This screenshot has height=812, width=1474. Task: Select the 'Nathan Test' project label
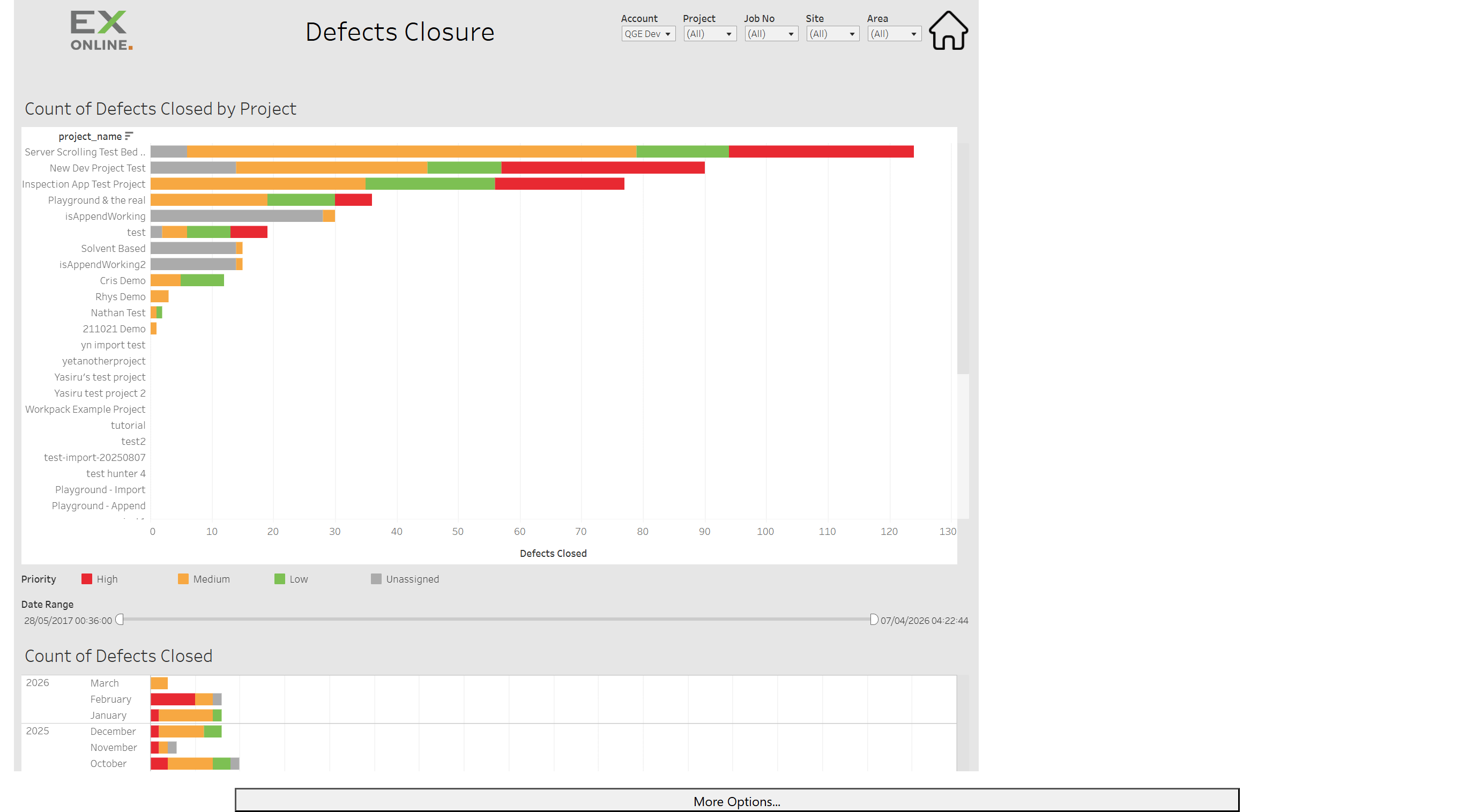click(x=118, y=312)
